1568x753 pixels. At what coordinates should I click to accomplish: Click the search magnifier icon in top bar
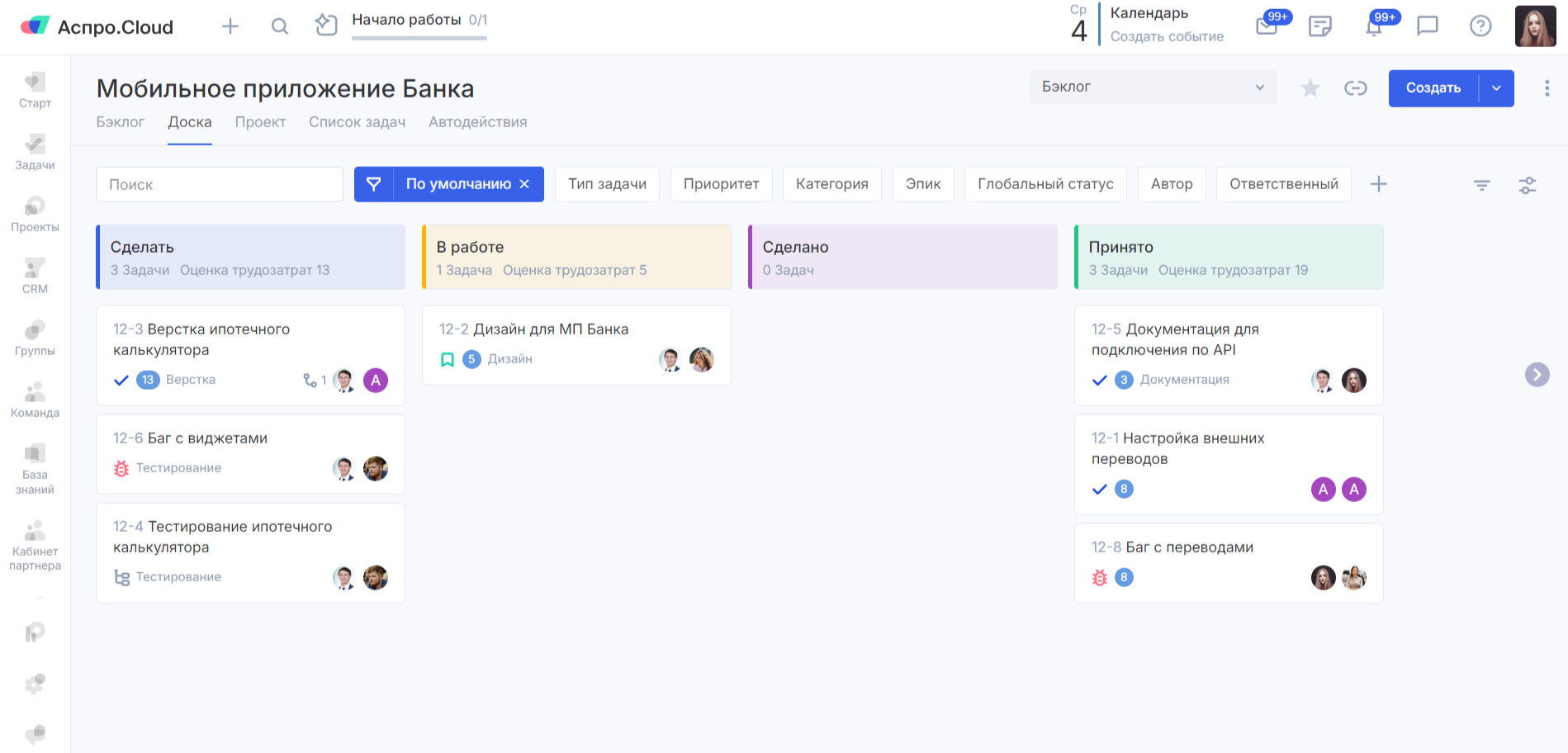[x=280, y=26]
